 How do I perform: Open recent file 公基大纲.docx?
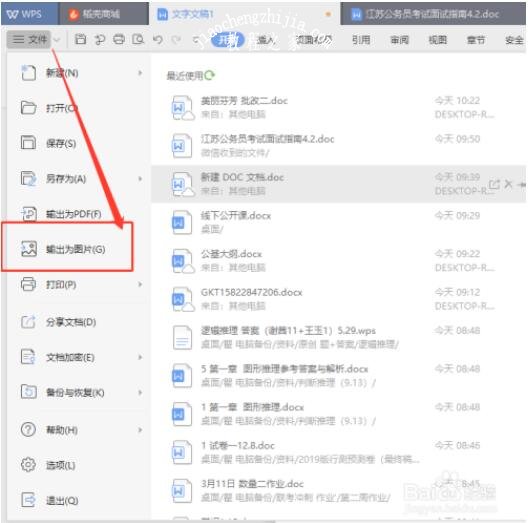tap(338, 261)
